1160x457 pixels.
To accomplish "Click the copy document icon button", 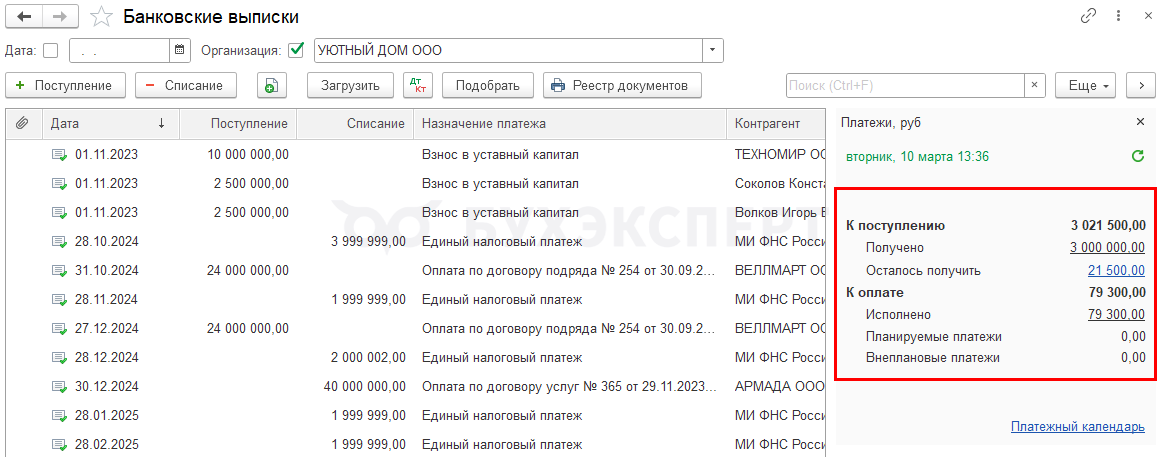I will (x=272, y=85).
